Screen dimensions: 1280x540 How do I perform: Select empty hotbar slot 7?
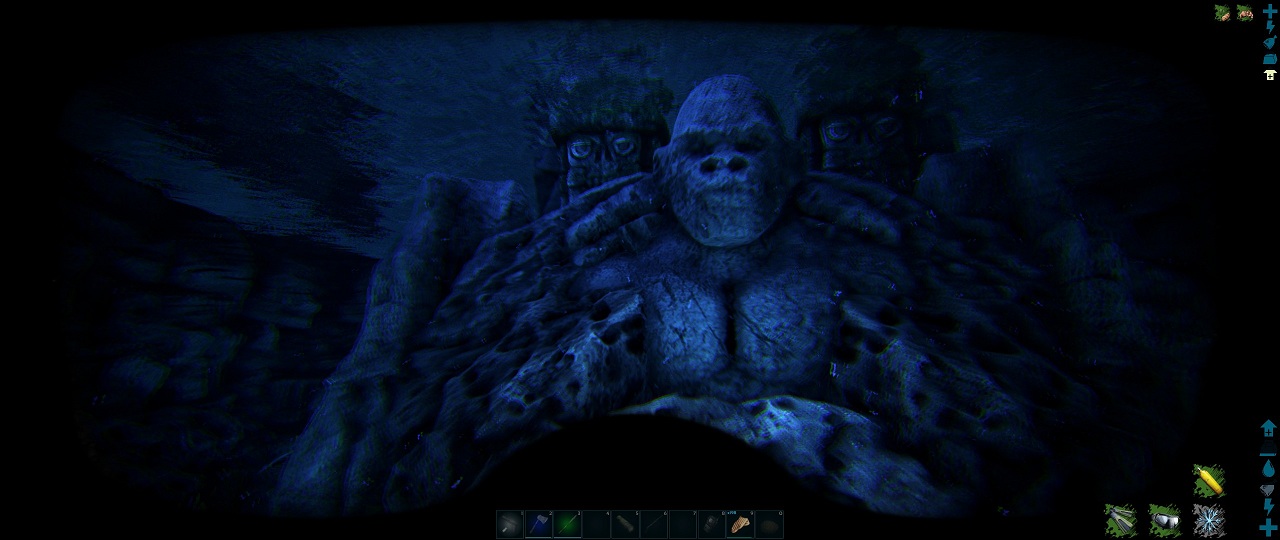(683, 524)
